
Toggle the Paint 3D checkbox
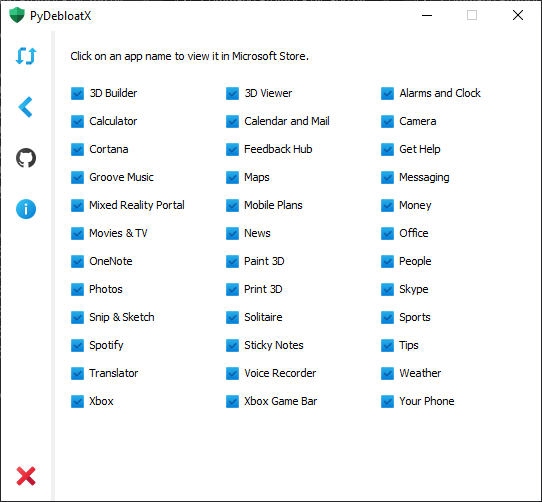(232, 261)
